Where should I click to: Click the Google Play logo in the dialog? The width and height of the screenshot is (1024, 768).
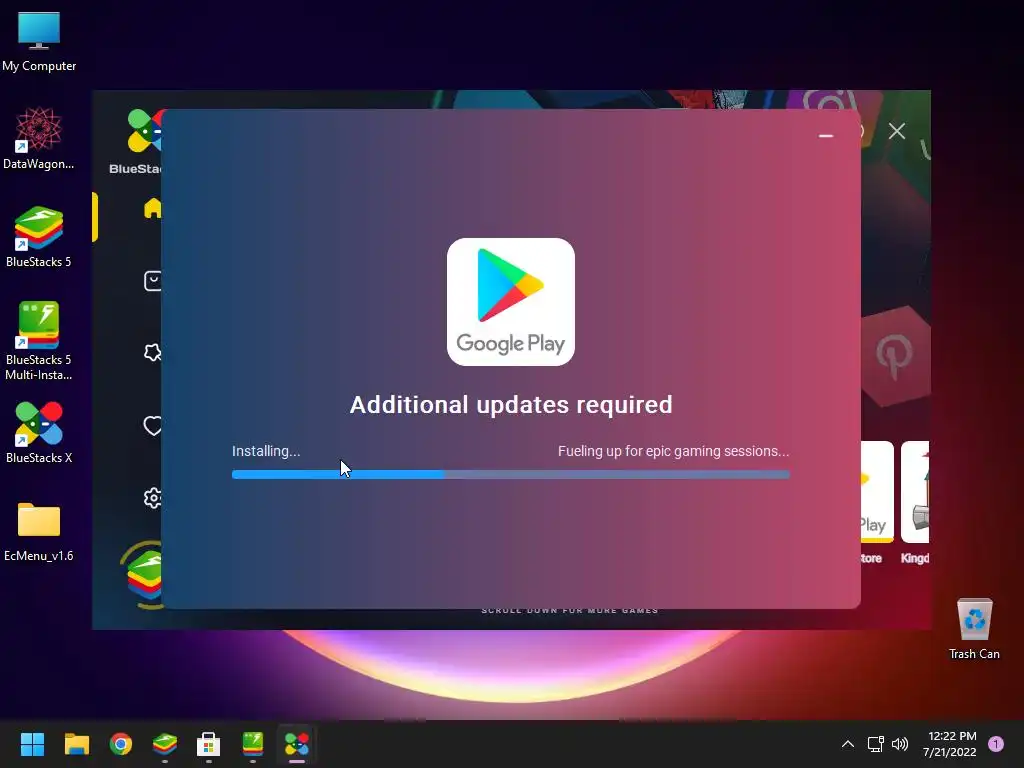point(511,302)
